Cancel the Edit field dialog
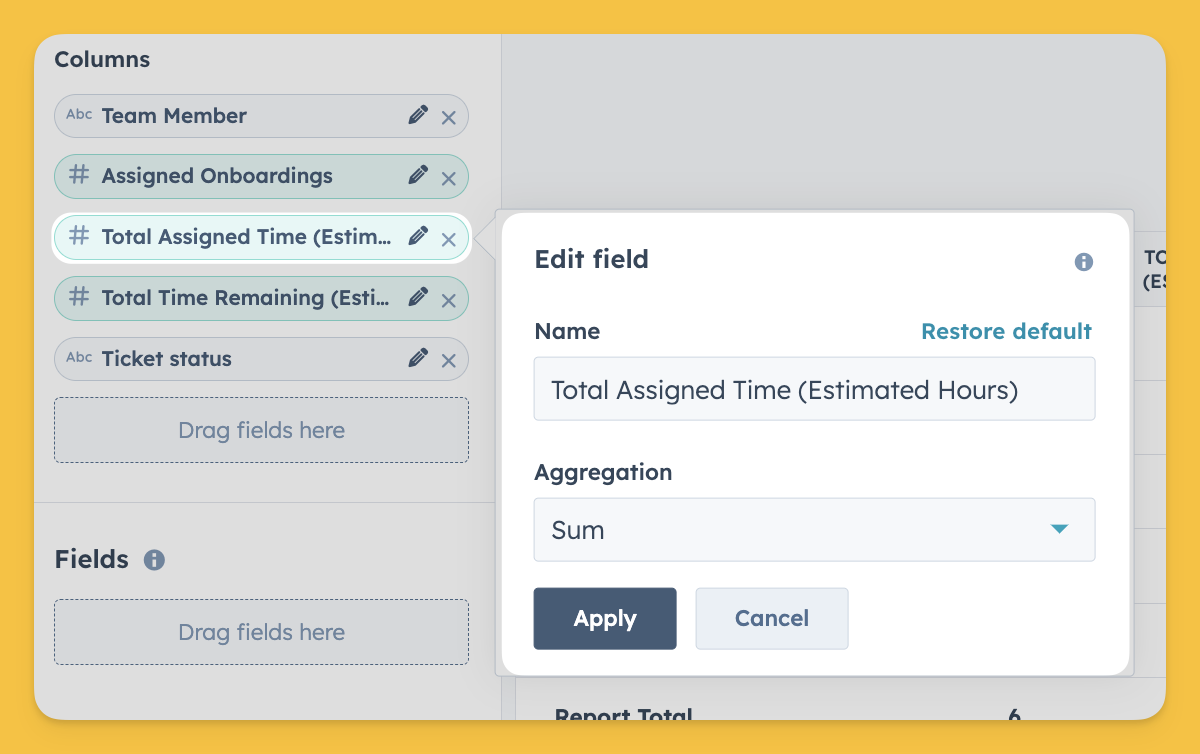 (772, 618)
